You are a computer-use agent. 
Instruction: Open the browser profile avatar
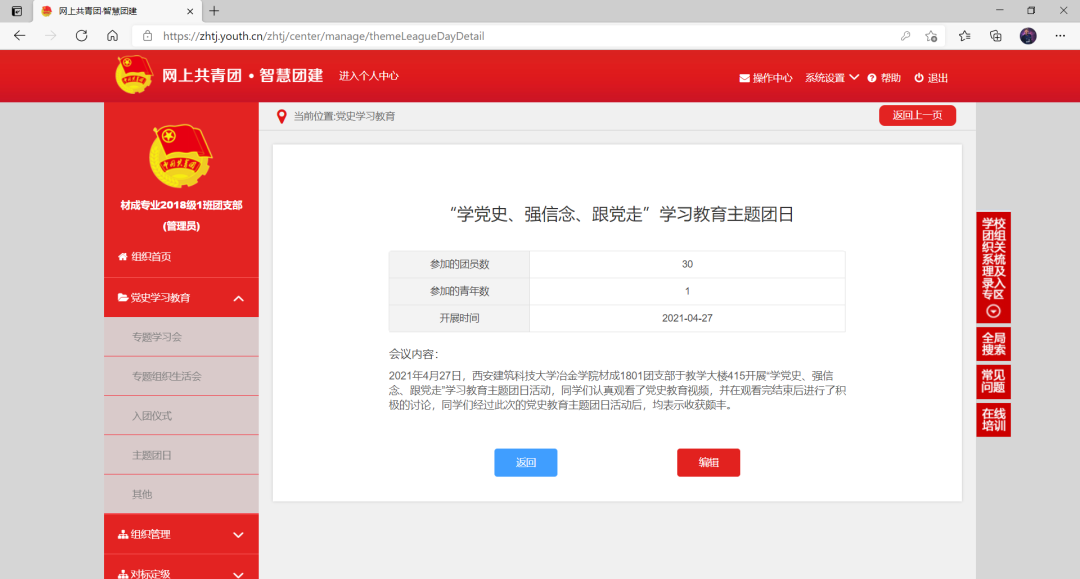(x=1028, y=35)
